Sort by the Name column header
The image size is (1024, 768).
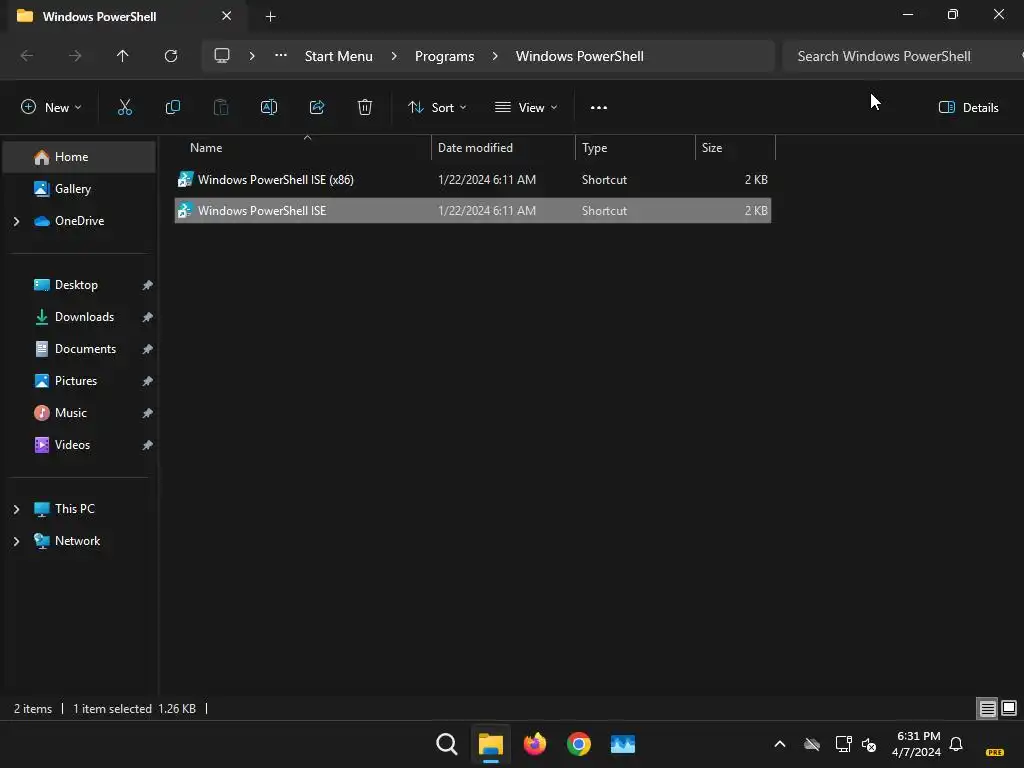point(304,148)
